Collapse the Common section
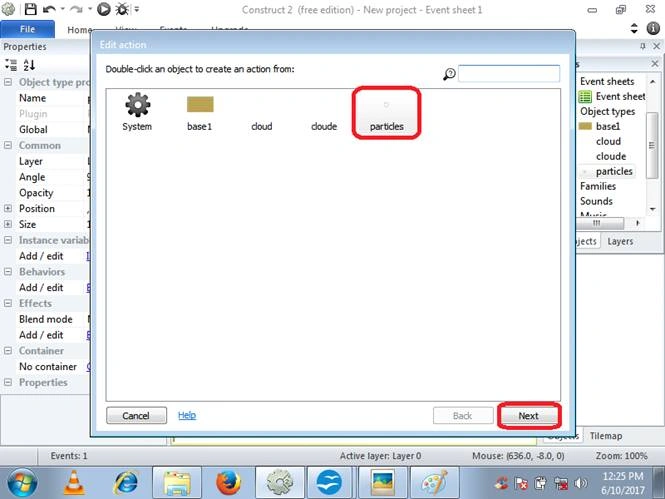The image size is (665, 499). tap(8, 145)
